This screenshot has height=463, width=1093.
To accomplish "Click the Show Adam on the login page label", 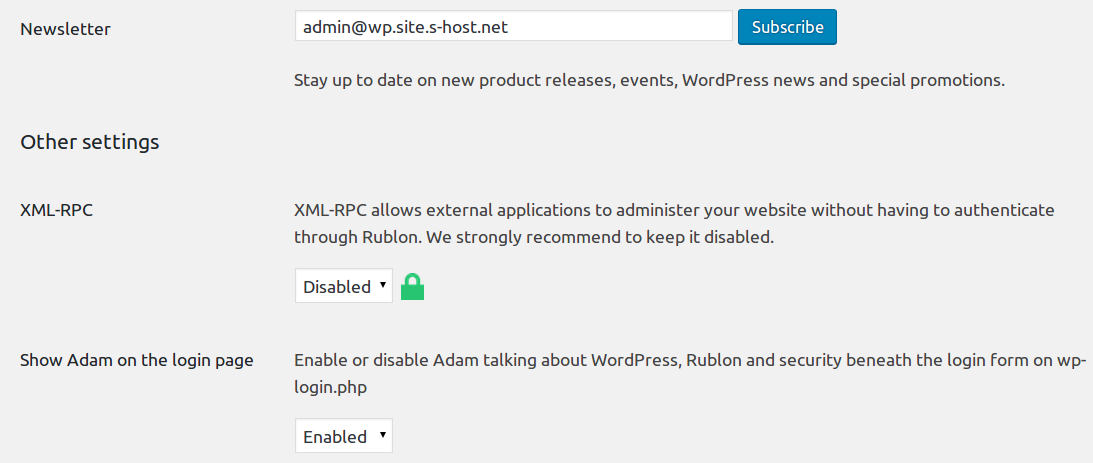I will pyautogui.click(x=137, y=360).
